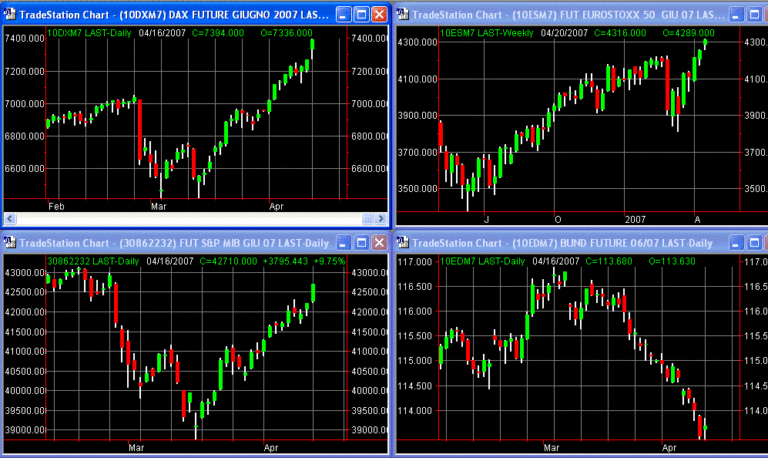Minimize the Eurostoxx 50 chart window

736,15
